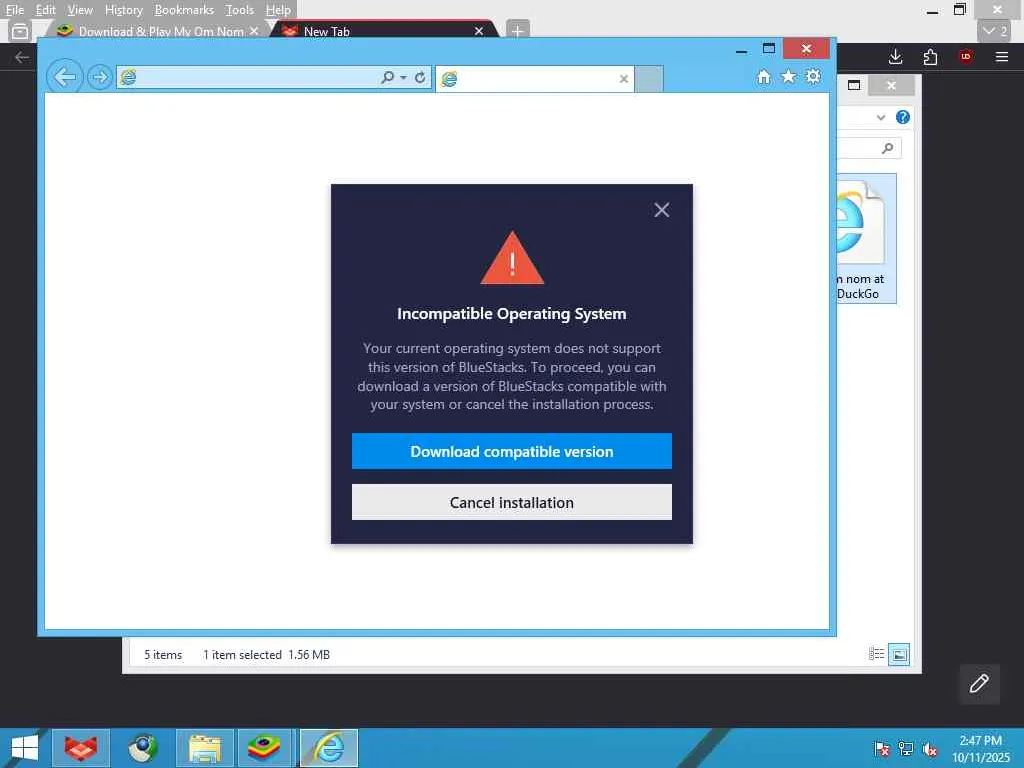
Task: Click uBlock Origin toolbar icon
Action: pyautogui.click(x=966, y=57)
